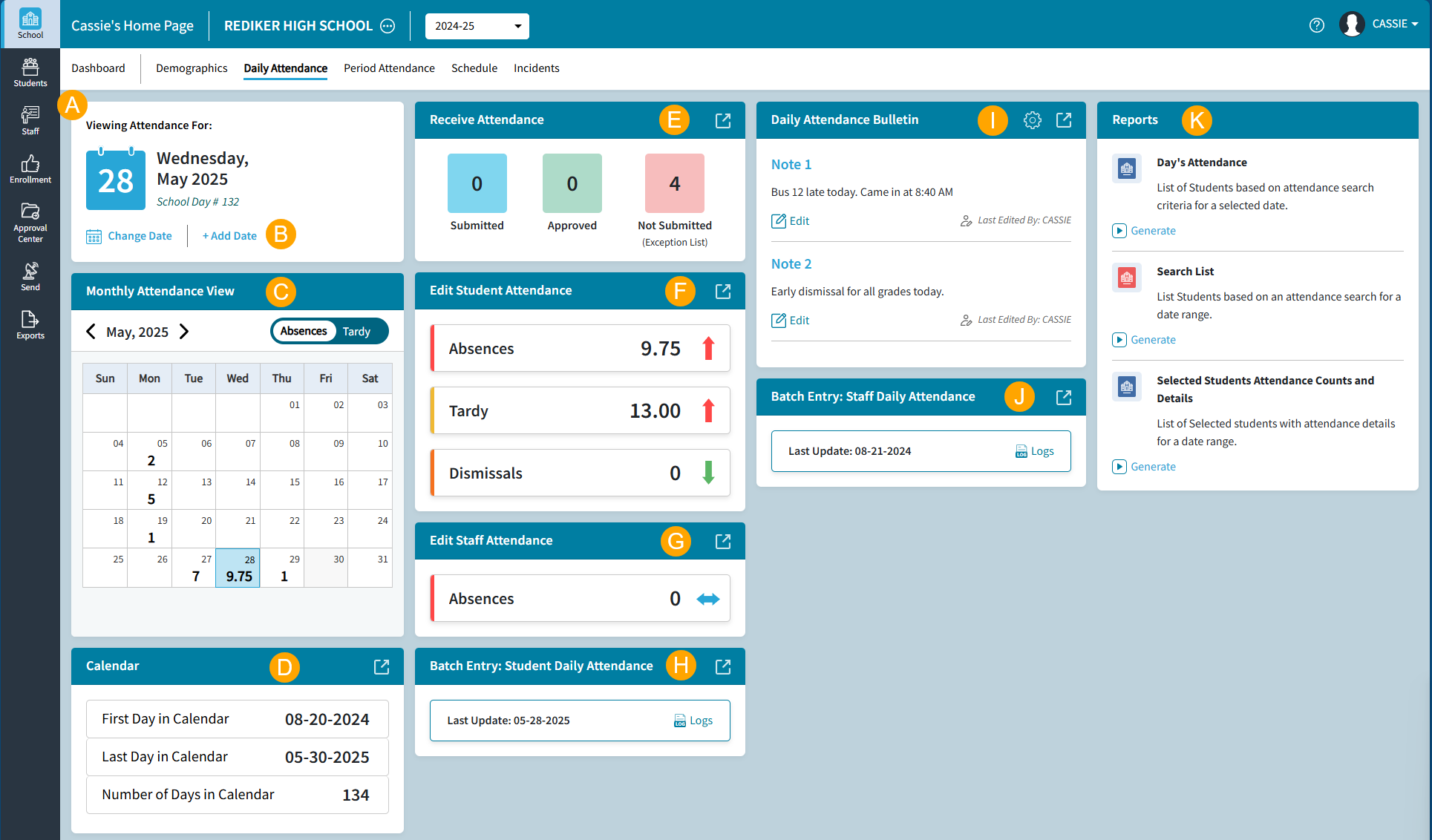Screen dimensions: 1432x840
Task: Switch monthly view to Tardy
Action: click(x=356, y=332)
